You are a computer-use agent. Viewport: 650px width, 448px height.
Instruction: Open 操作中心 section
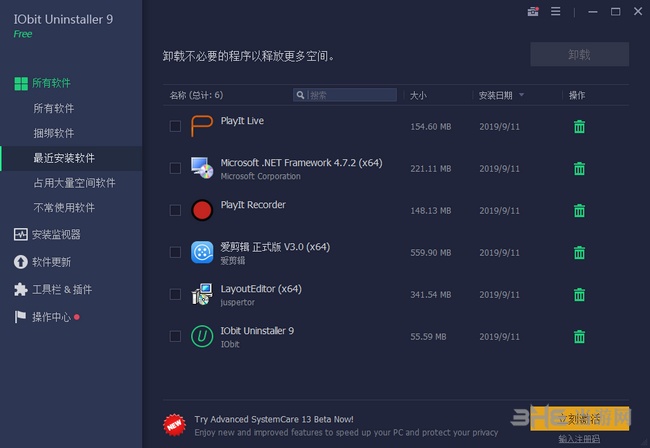click(x=51, y=317)
